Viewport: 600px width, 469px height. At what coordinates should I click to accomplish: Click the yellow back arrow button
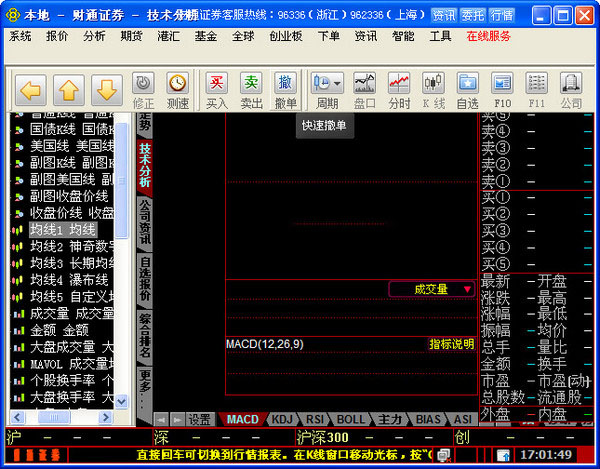point(33,90)
